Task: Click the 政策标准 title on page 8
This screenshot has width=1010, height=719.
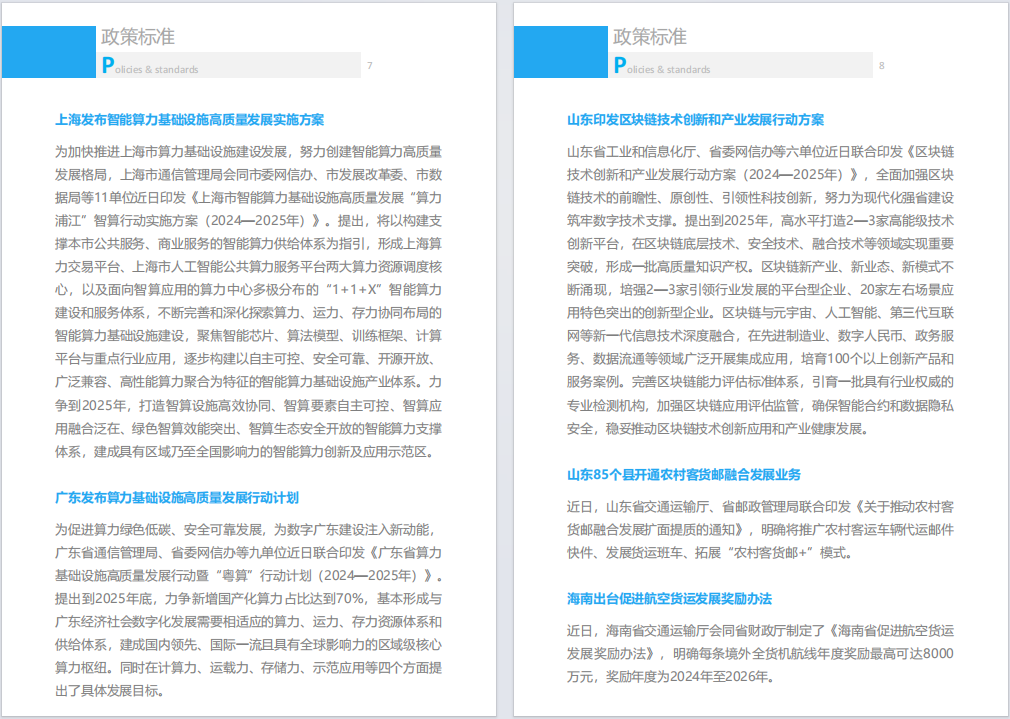Action: [x=650, y=37]
